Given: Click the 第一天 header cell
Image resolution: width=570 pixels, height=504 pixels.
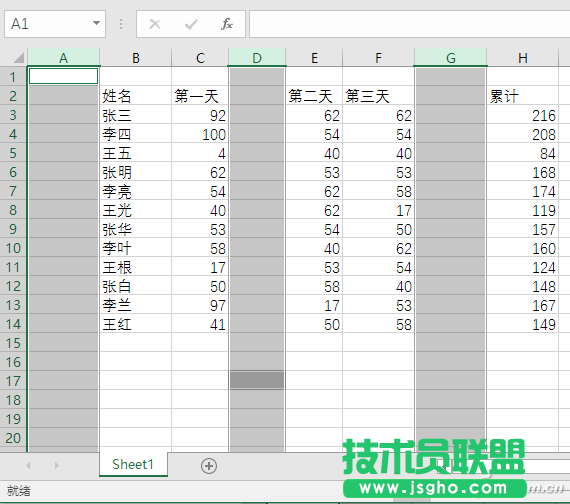Looking at the screenshot, I should point(200,96).
